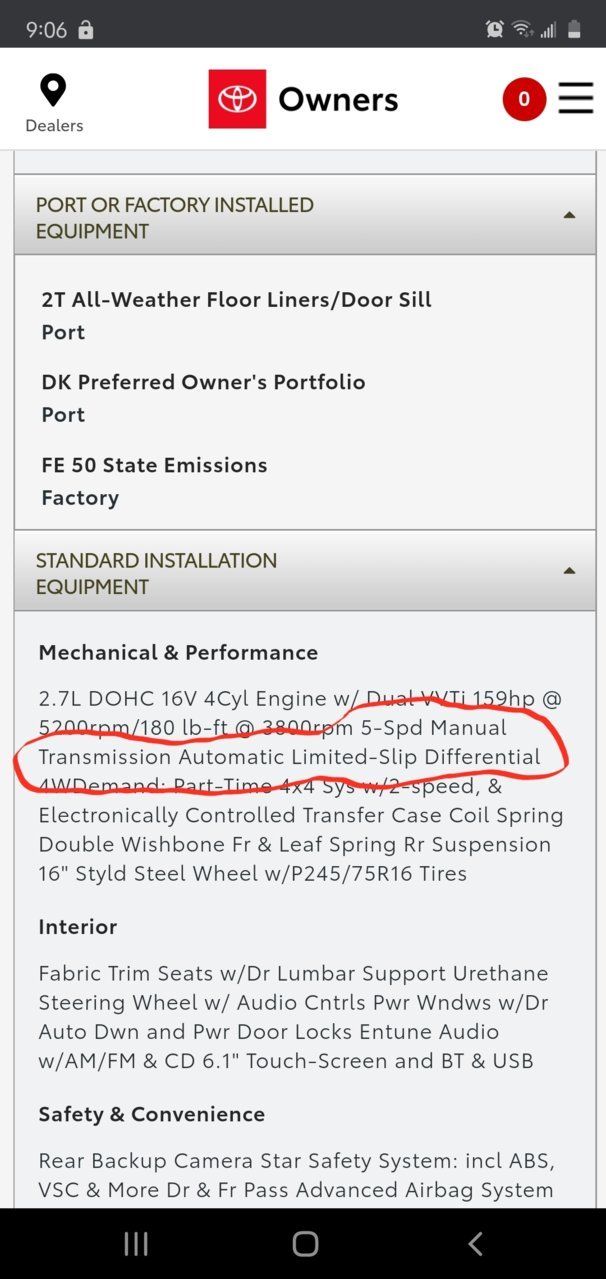
Task: Tap the alarm icon in status bar
Action: pos(494,29)
